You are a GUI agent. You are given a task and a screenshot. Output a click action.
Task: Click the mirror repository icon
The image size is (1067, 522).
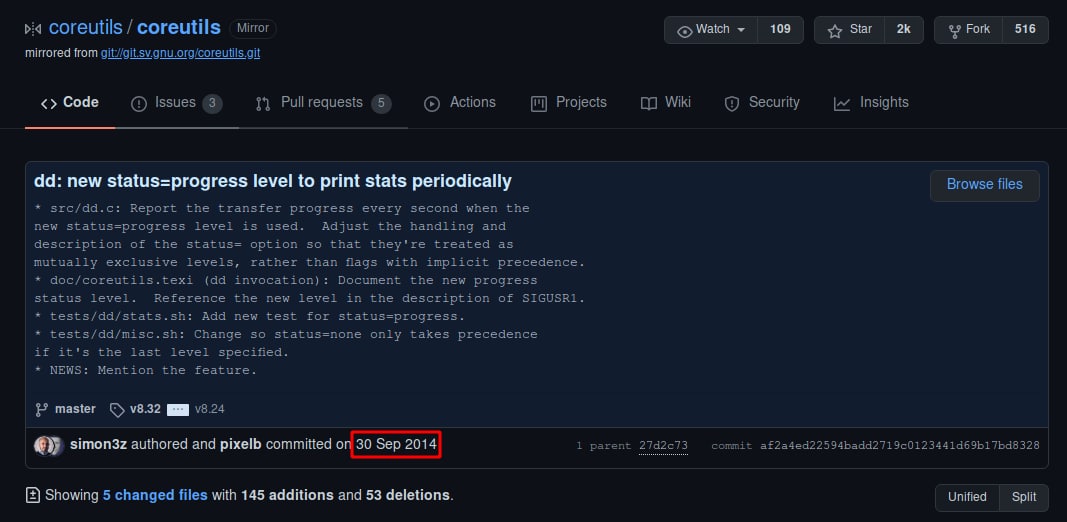click(33, 29)
